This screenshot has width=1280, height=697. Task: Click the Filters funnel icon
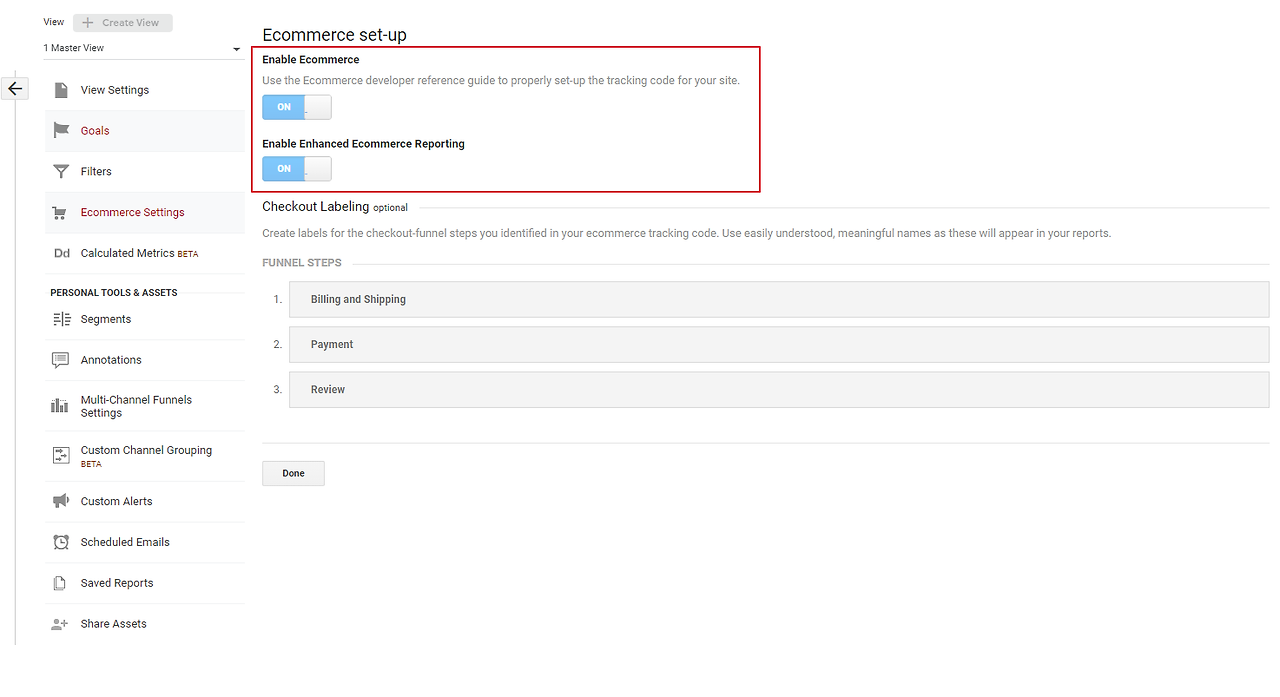61,172
